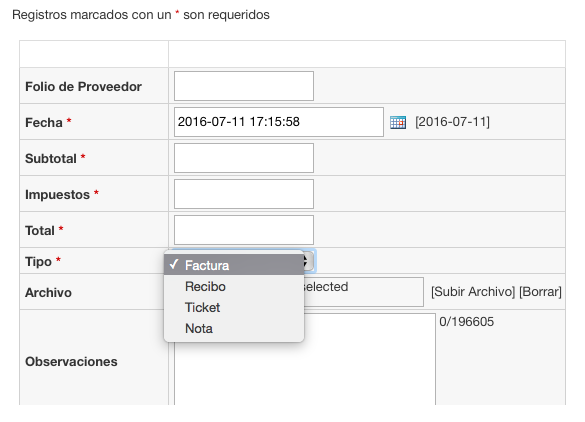Select Factura in the Tipo dropdown
The width and height of the screenshot is (585, 422).
coord(234,265)
